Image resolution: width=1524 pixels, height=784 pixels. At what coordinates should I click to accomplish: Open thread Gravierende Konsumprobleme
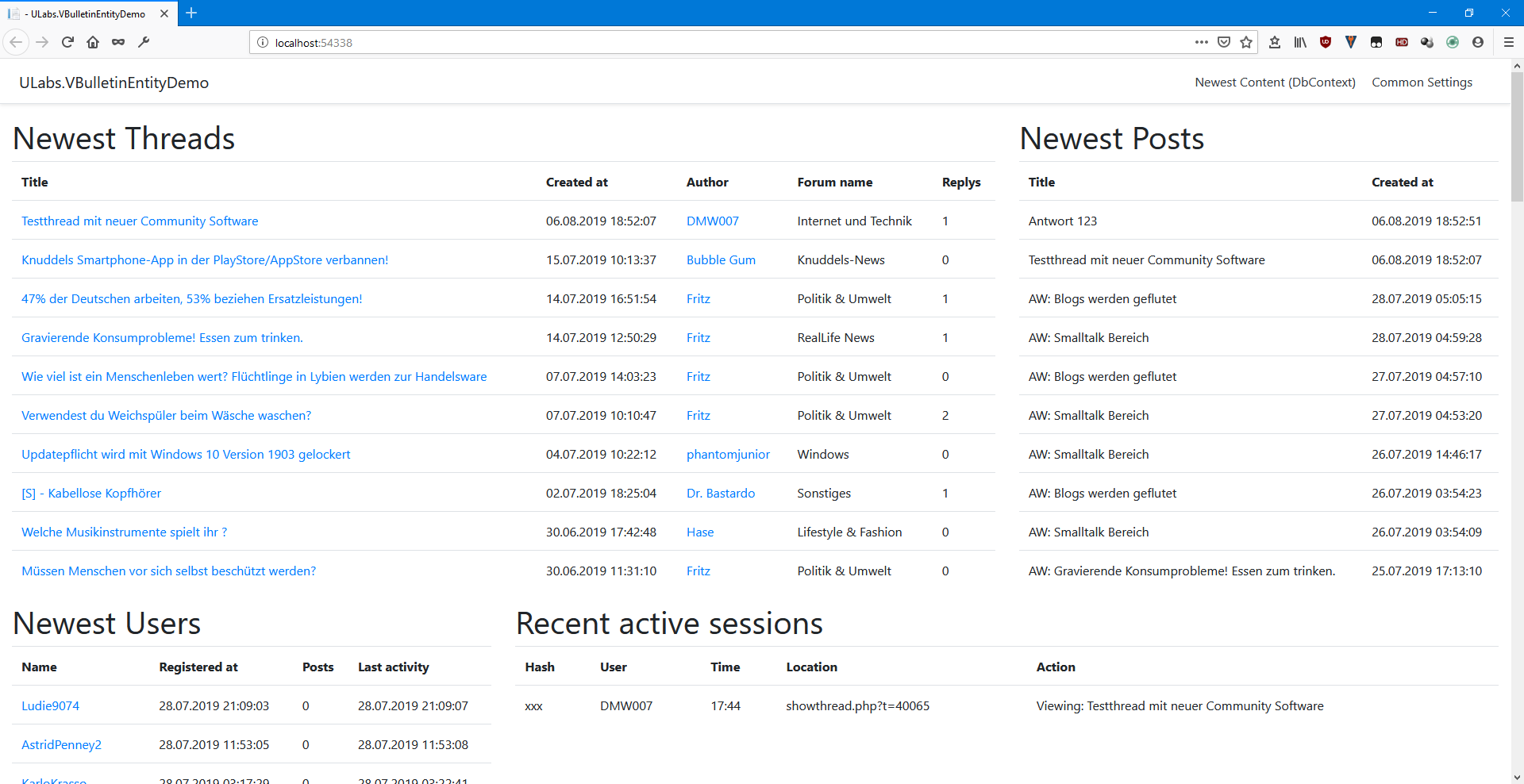162,338
